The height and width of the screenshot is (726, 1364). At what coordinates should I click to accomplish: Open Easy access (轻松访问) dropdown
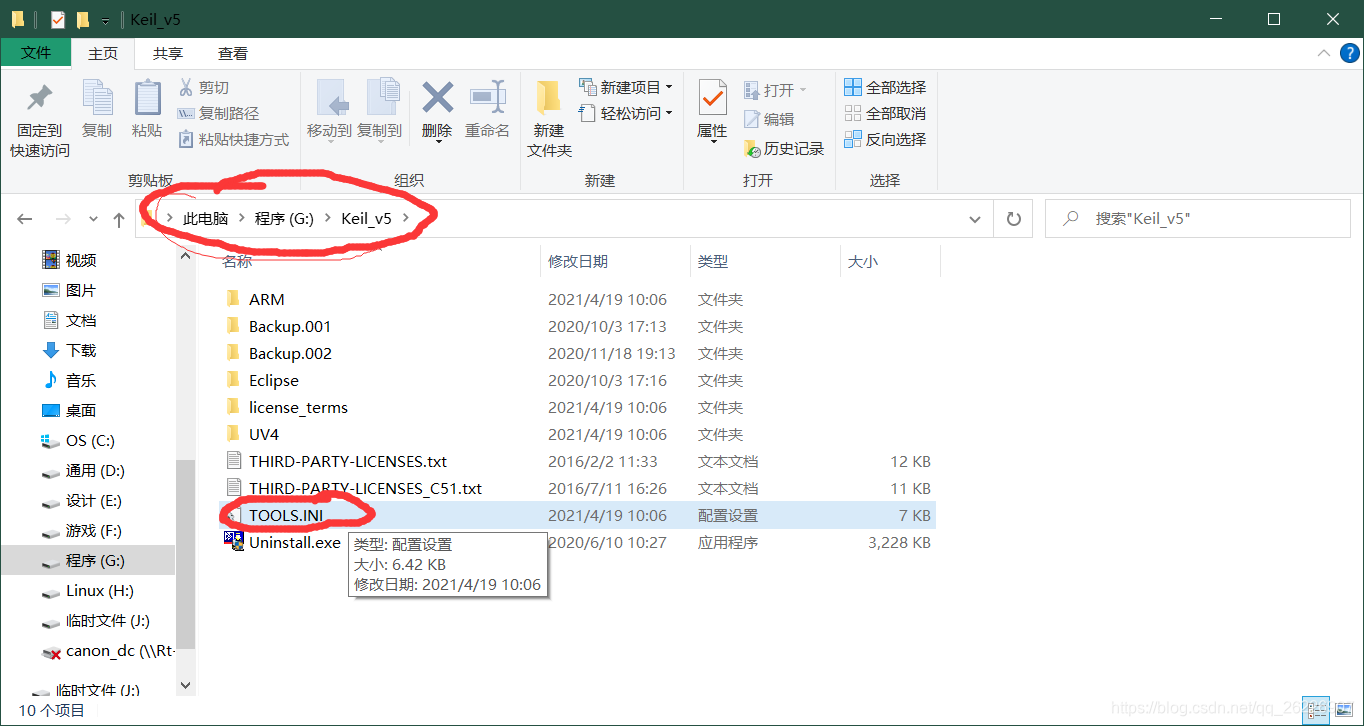point(626,114)
